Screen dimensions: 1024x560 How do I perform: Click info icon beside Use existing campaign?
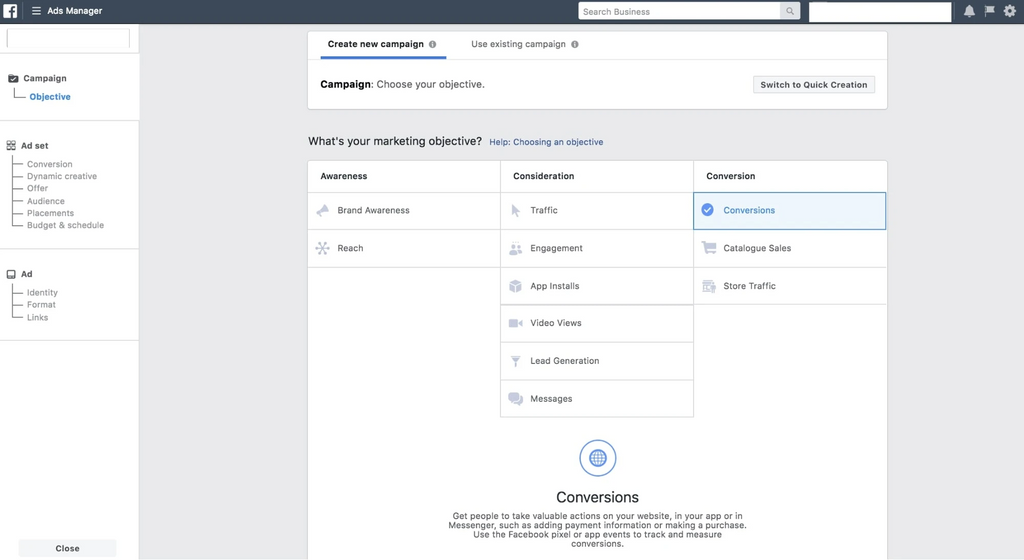(x=575, y=45)
